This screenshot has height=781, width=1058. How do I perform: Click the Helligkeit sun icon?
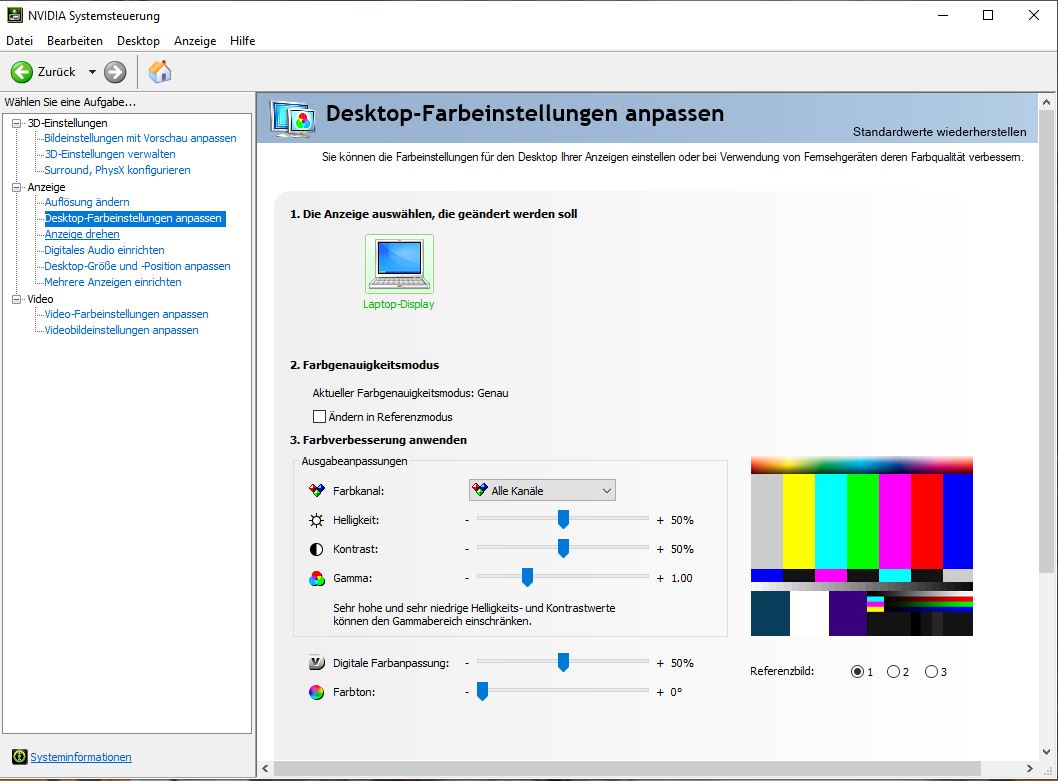[x=316, y=520]
